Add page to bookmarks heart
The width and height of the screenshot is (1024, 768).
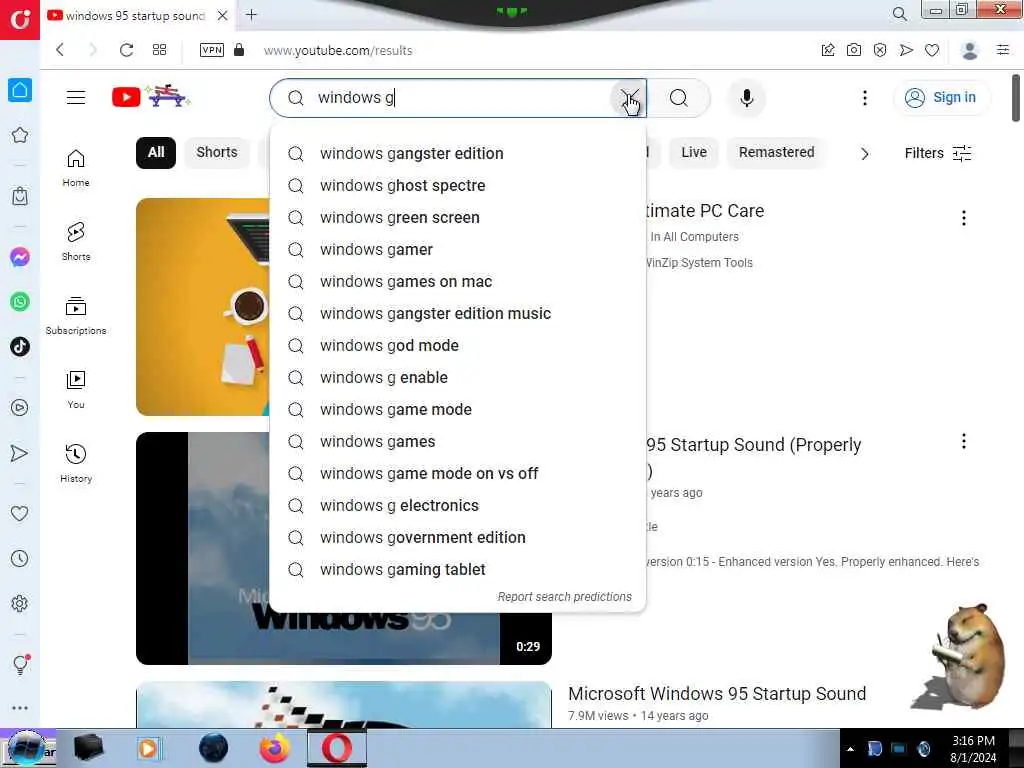coord(932,50)
